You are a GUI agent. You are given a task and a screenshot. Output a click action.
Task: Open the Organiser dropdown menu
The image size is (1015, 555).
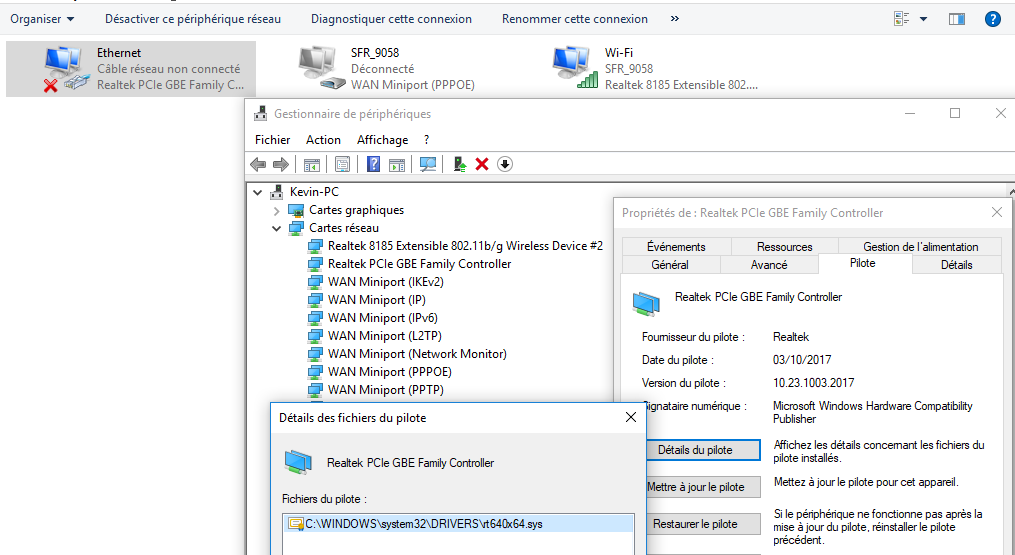tap(42, 19)
